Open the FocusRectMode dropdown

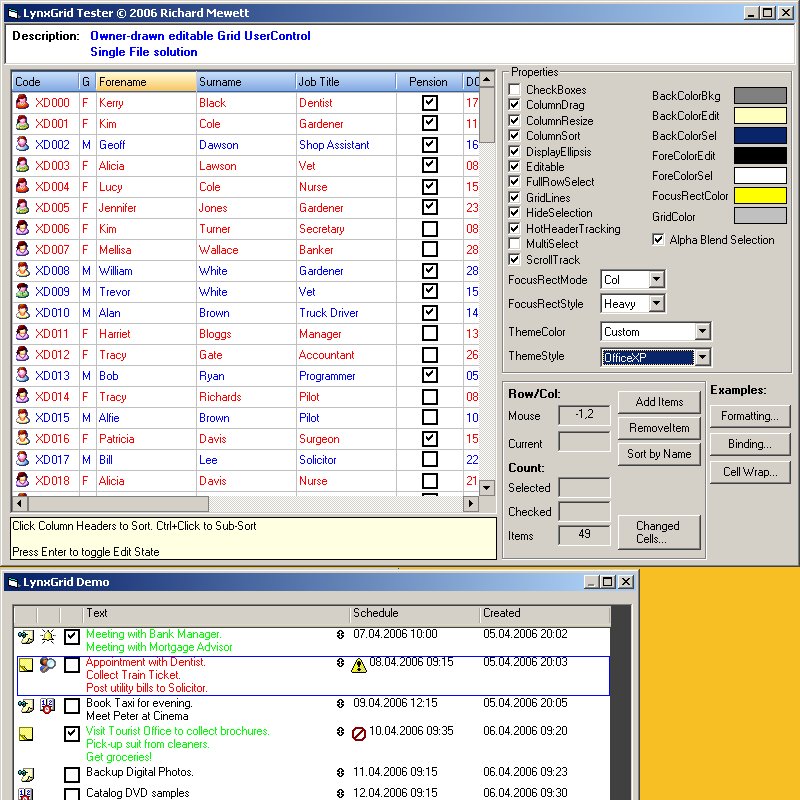tap(656, 280)
